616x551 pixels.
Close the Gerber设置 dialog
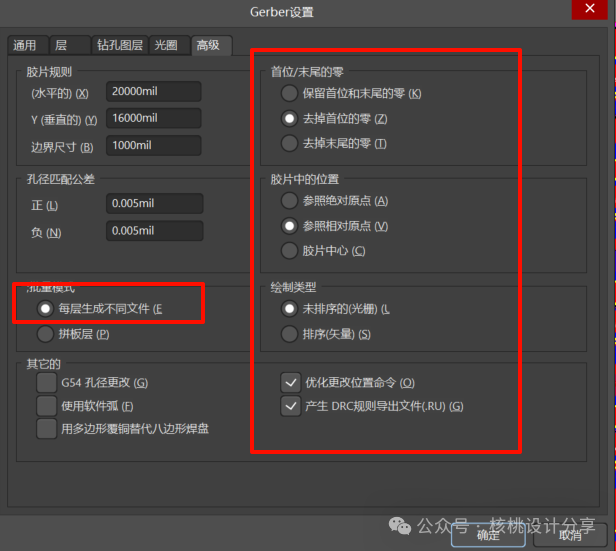coord(585,9)
